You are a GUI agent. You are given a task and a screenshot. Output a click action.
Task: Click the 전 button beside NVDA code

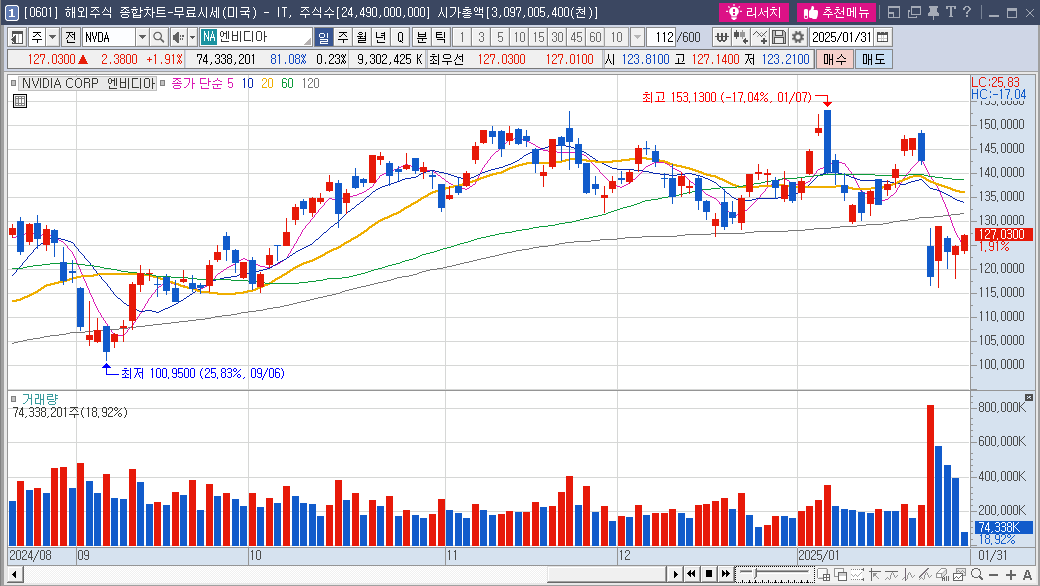(x=71, y=37)
